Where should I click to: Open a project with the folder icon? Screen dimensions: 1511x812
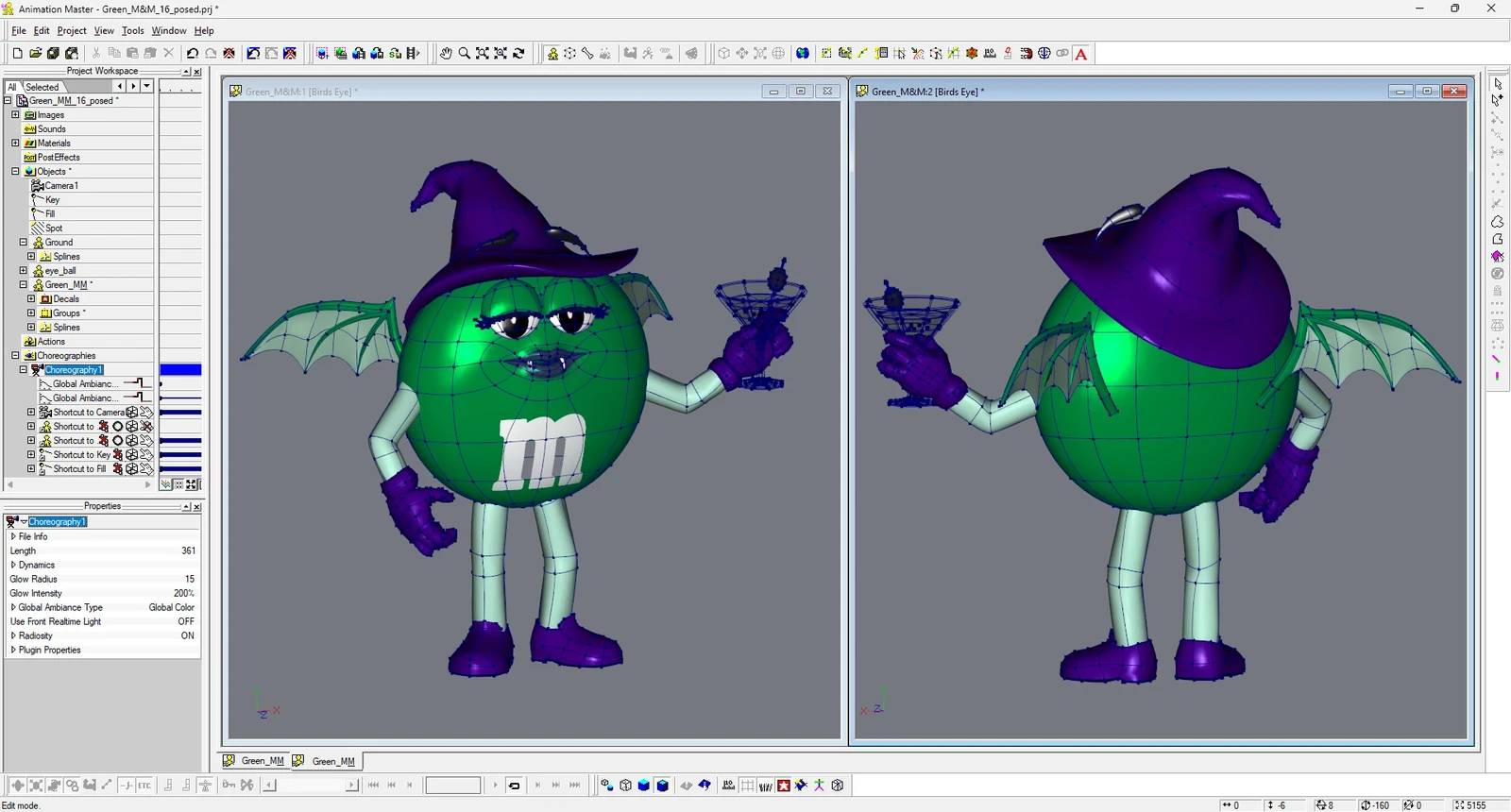point(35,54)
